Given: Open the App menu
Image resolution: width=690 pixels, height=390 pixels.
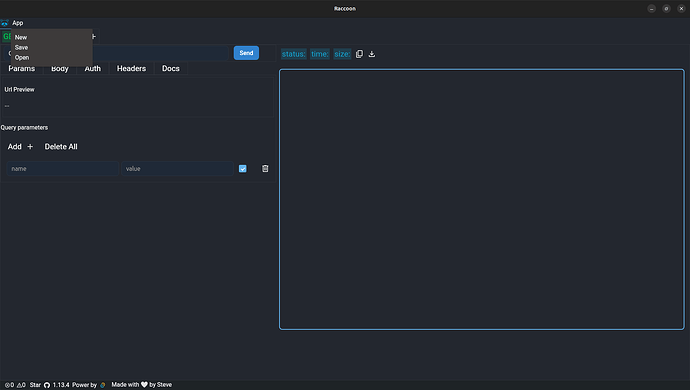Looking at the screenshot, I should coord(18,23).
